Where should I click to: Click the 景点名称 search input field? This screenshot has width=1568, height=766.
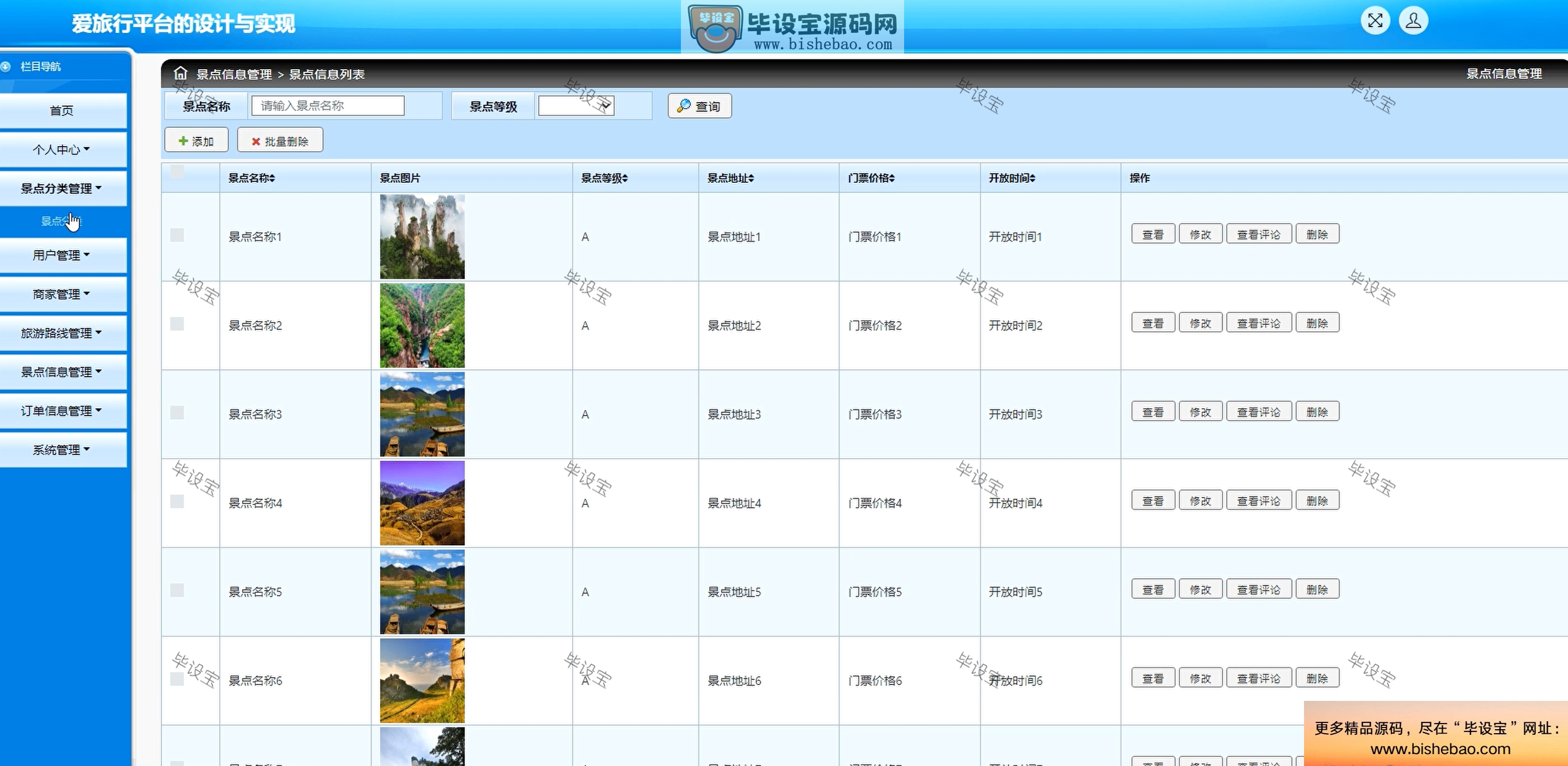click(x=328, y=106)
